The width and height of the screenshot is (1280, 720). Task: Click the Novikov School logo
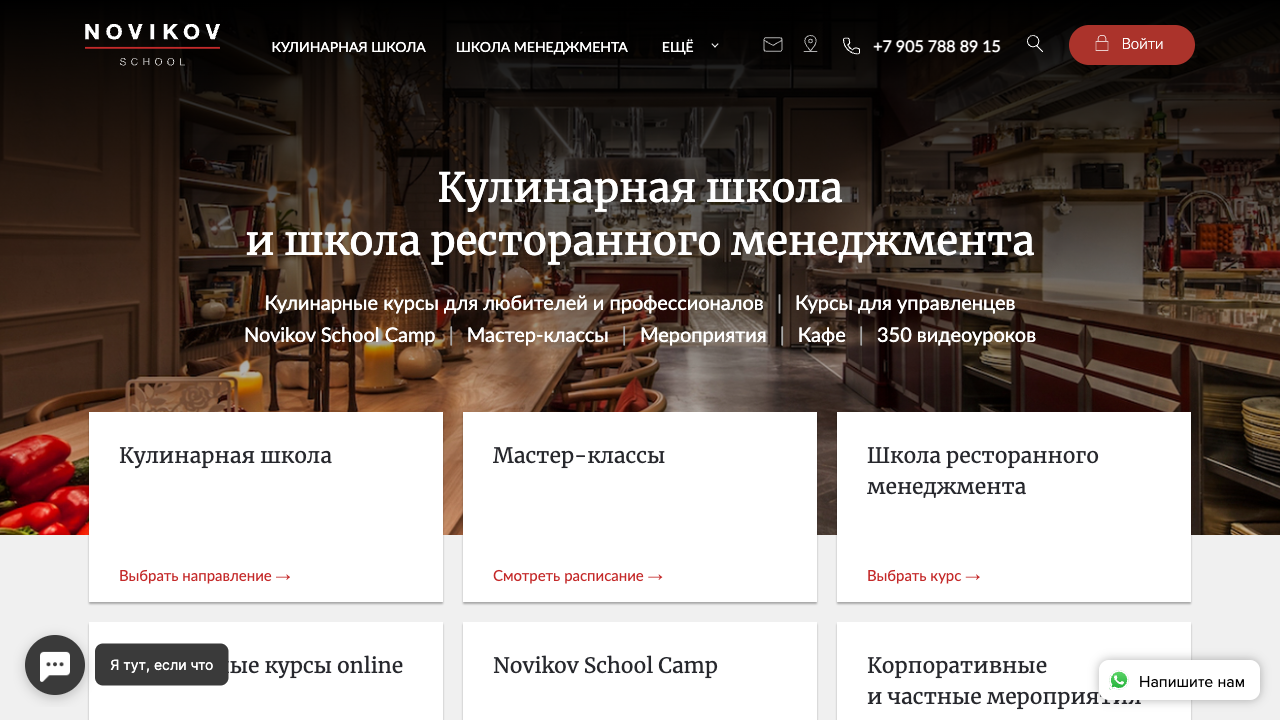click(x=152, y=45)
